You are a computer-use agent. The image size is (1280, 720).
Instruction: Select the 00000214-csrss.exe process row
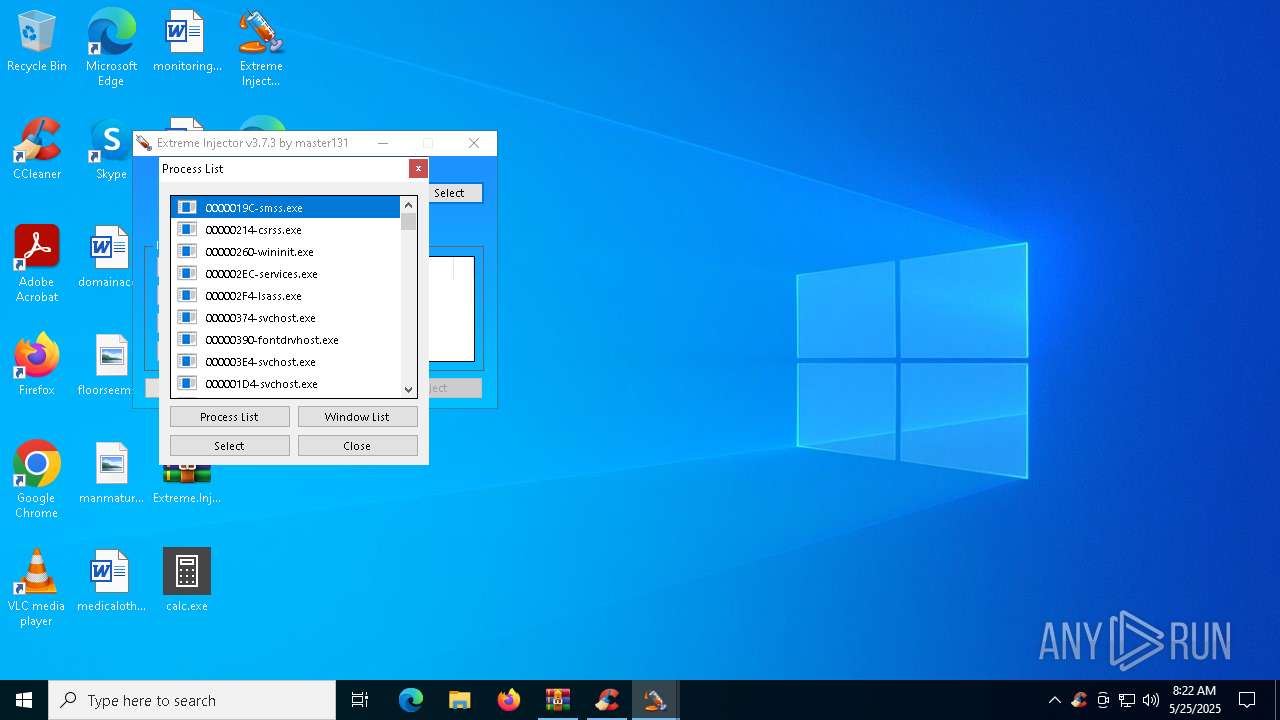(286, 230)
